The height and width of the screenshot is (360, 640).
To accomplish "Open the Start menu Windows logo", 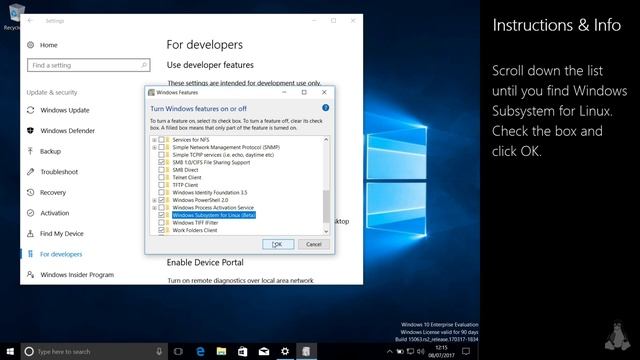I will [10, 351].
